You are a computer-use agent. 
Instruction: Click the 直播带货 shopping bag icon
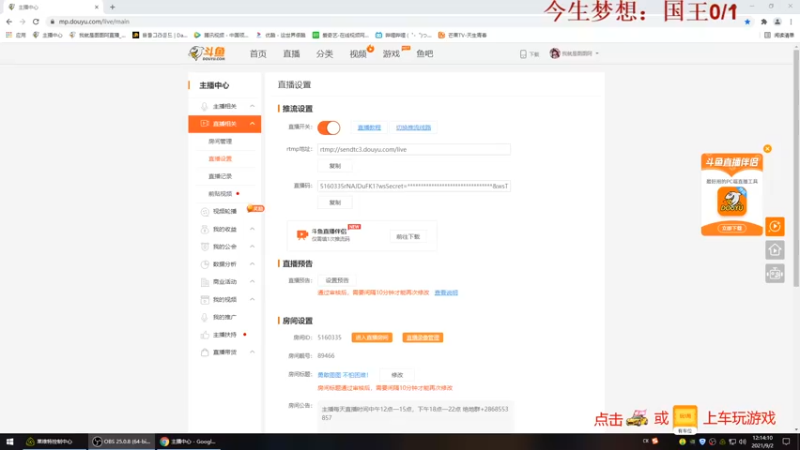(205, 352)
